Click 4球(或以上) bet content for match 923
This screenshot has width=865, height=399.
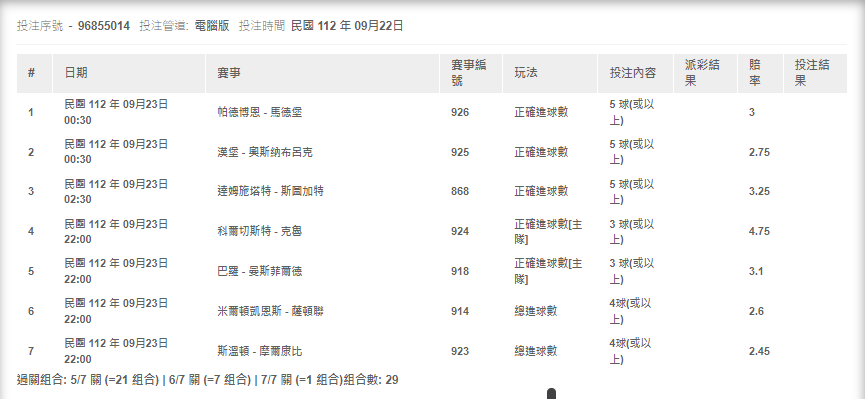(x=630, y=351)
